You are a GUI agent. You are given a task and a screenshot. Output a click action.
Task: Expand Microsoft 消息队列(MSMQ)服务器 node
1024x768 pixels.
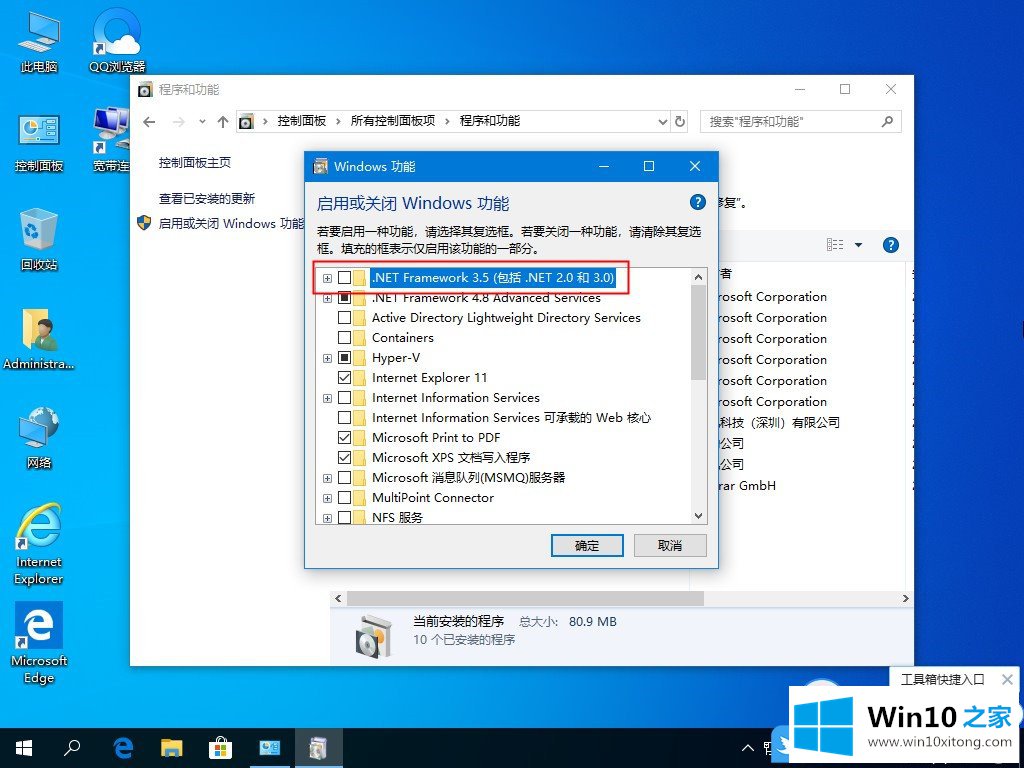[x=327, y=479]
